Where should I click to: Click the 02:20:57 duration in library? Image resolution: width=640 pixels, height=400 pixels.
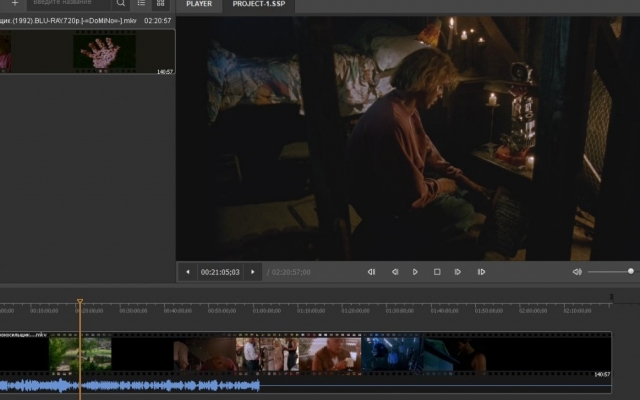pos(158,20)
